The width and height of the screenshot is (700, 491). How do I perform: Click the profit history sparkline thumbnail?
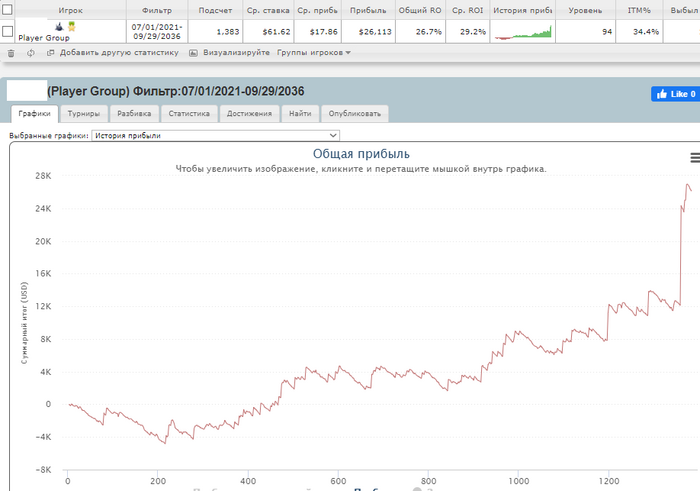point(523,32)
